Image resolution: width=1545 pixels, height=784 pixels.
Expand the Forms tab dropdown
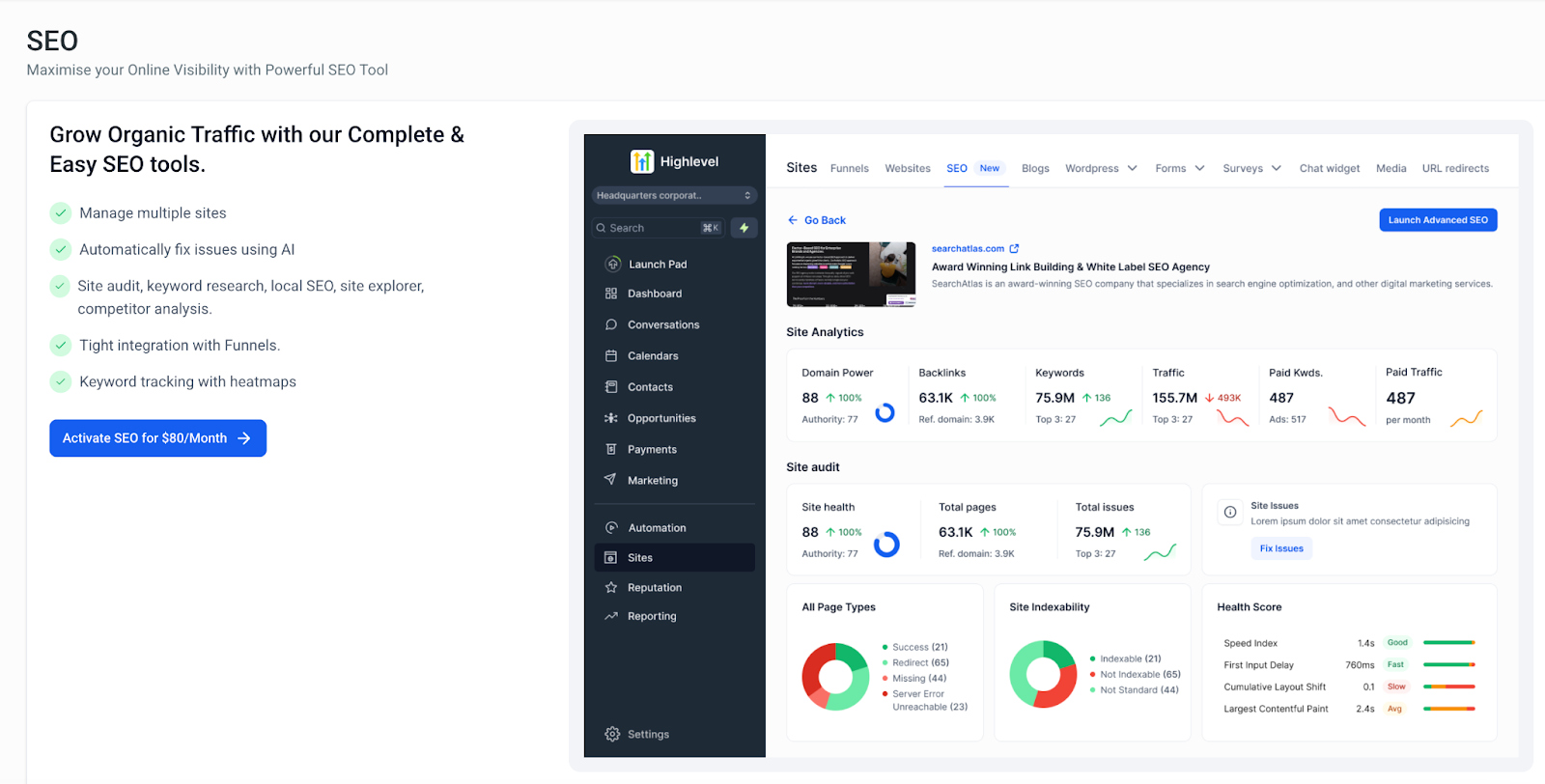[x=1199, y=168]
